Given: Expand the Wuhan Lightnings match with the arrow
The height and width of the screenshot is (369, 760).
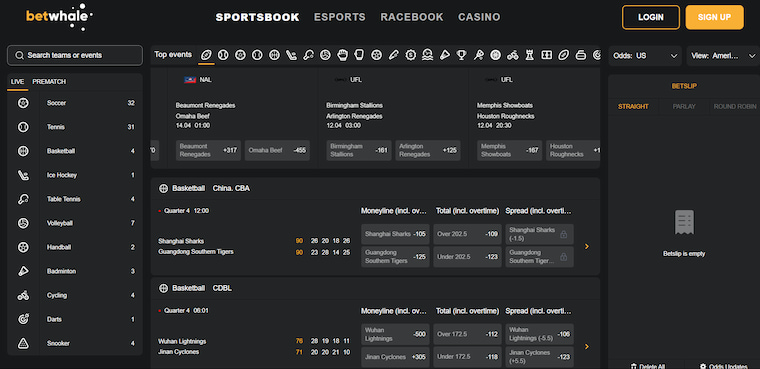Looking at the screenshot, I should 587,346.
